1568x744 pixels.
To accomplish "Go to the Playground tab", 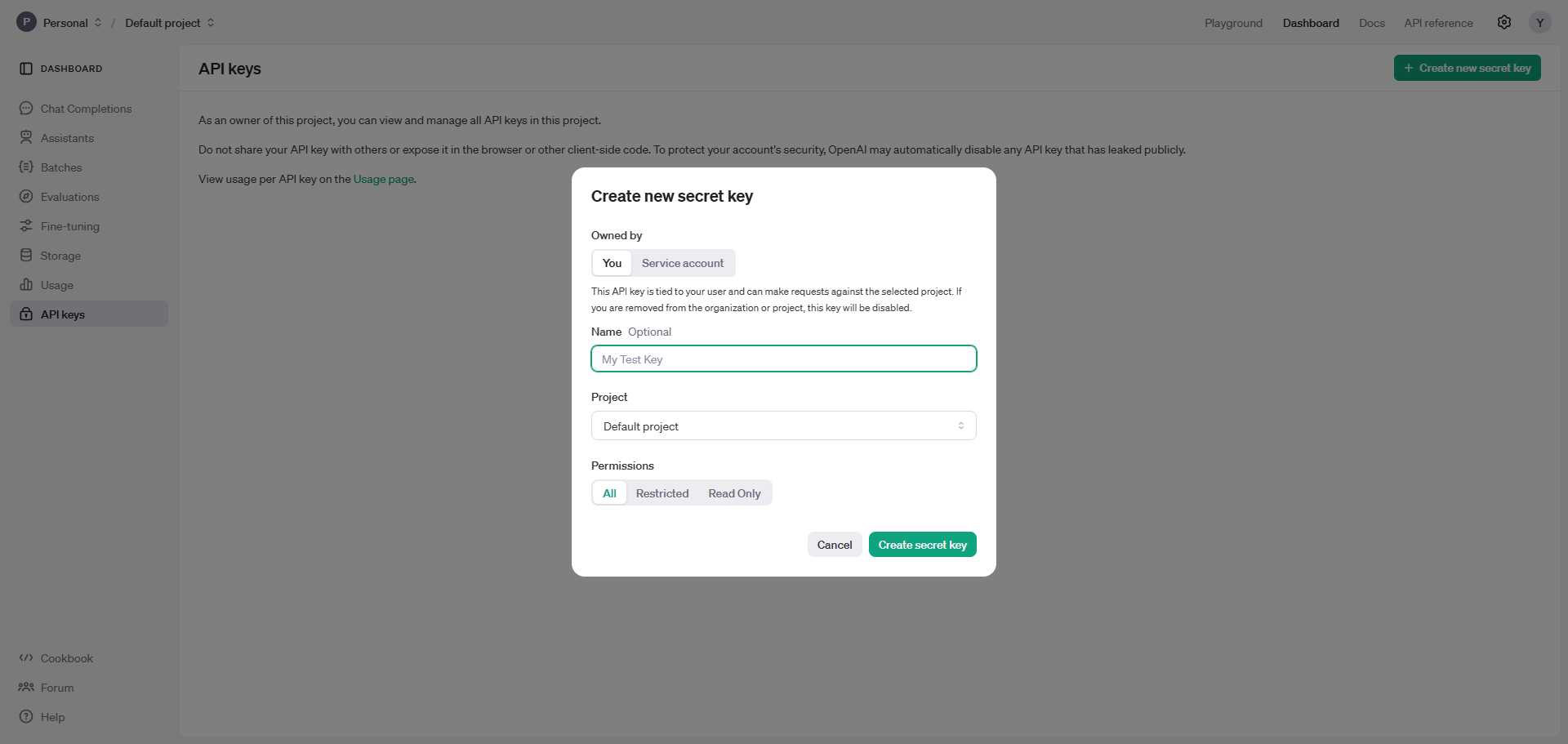I will click(1232, 23).
